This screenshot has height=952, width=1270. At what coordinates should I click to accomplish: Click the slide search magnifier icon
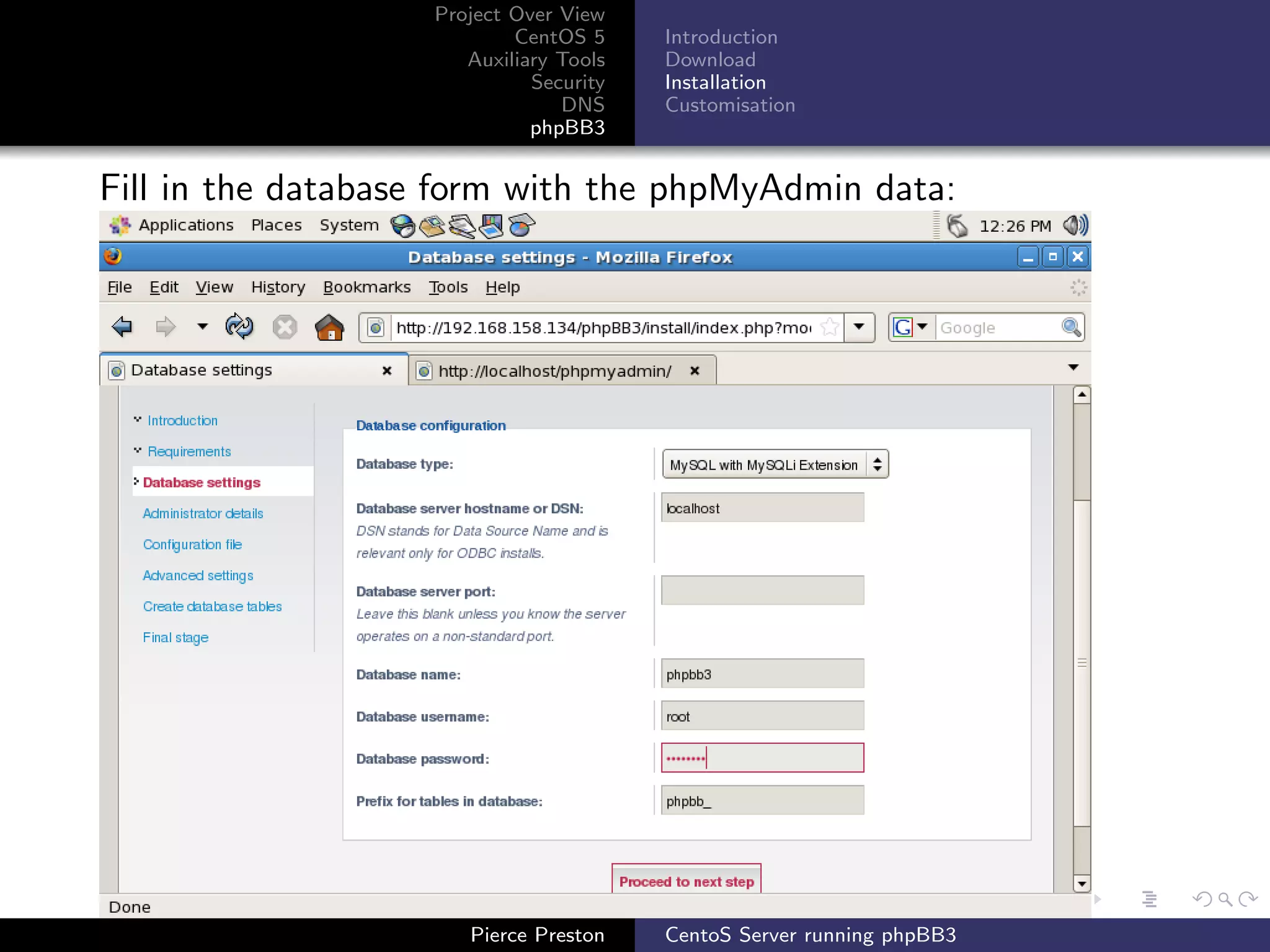click(x=1225, y=899)
